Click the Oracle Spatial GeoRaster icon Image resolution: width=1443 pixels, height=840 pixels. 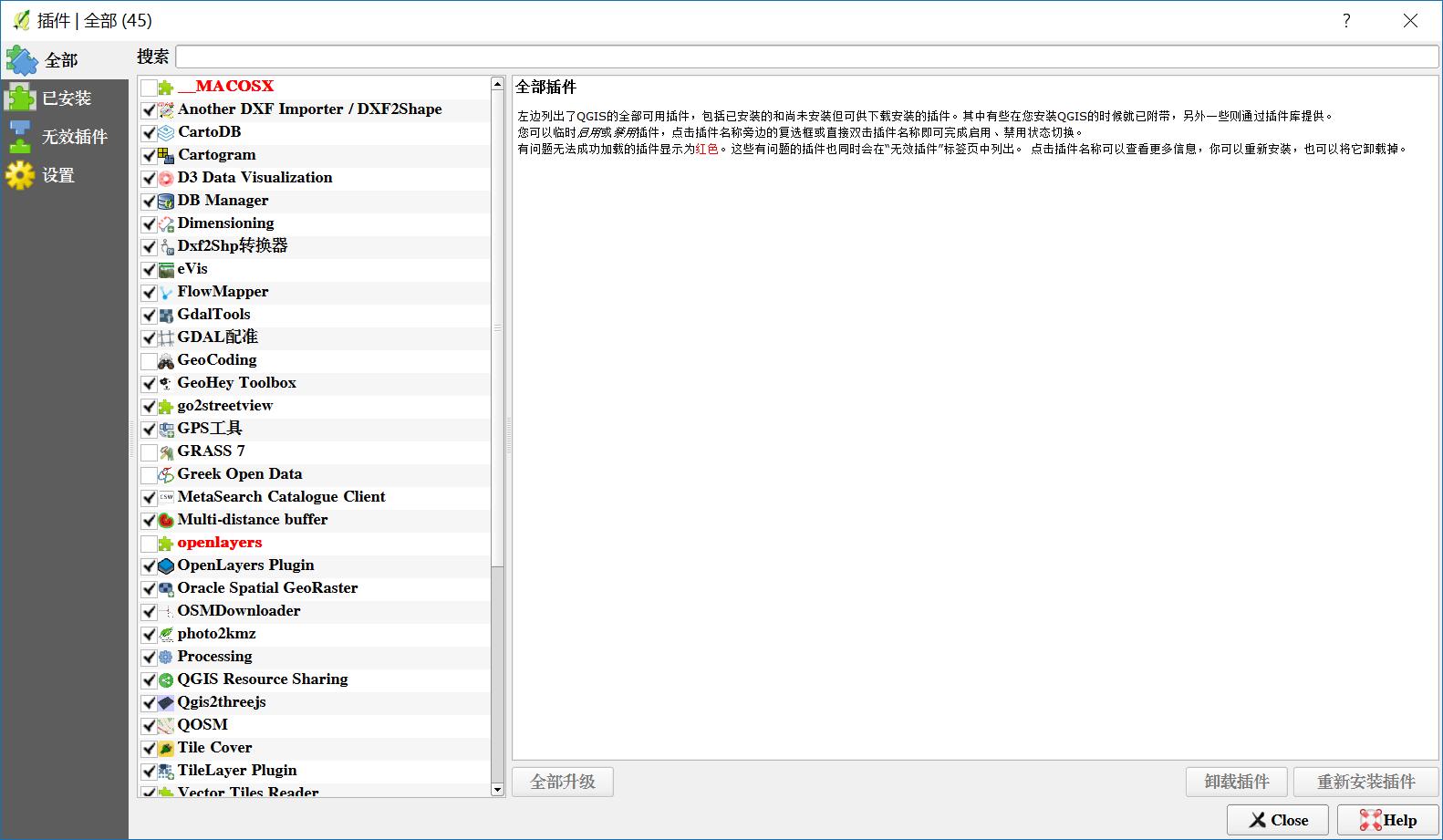(x=166, y=589)
